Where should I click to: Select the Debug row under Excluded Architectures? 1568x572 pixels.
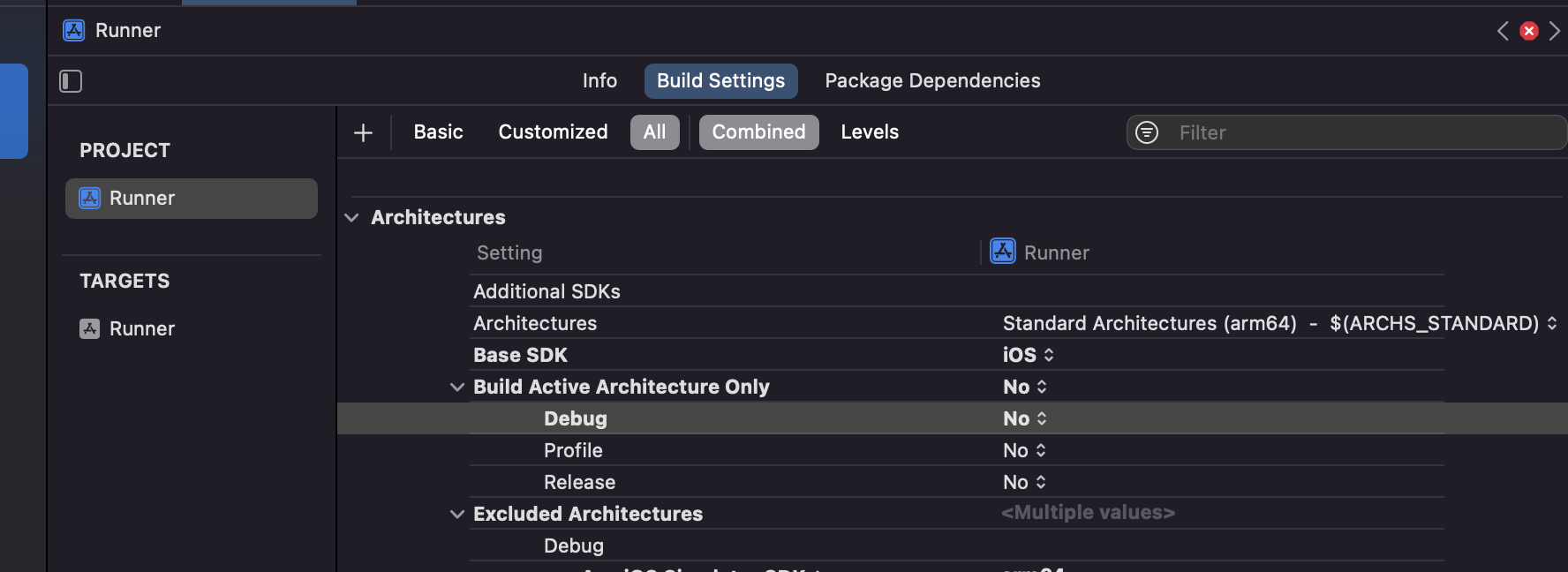(x=957, y=546)
